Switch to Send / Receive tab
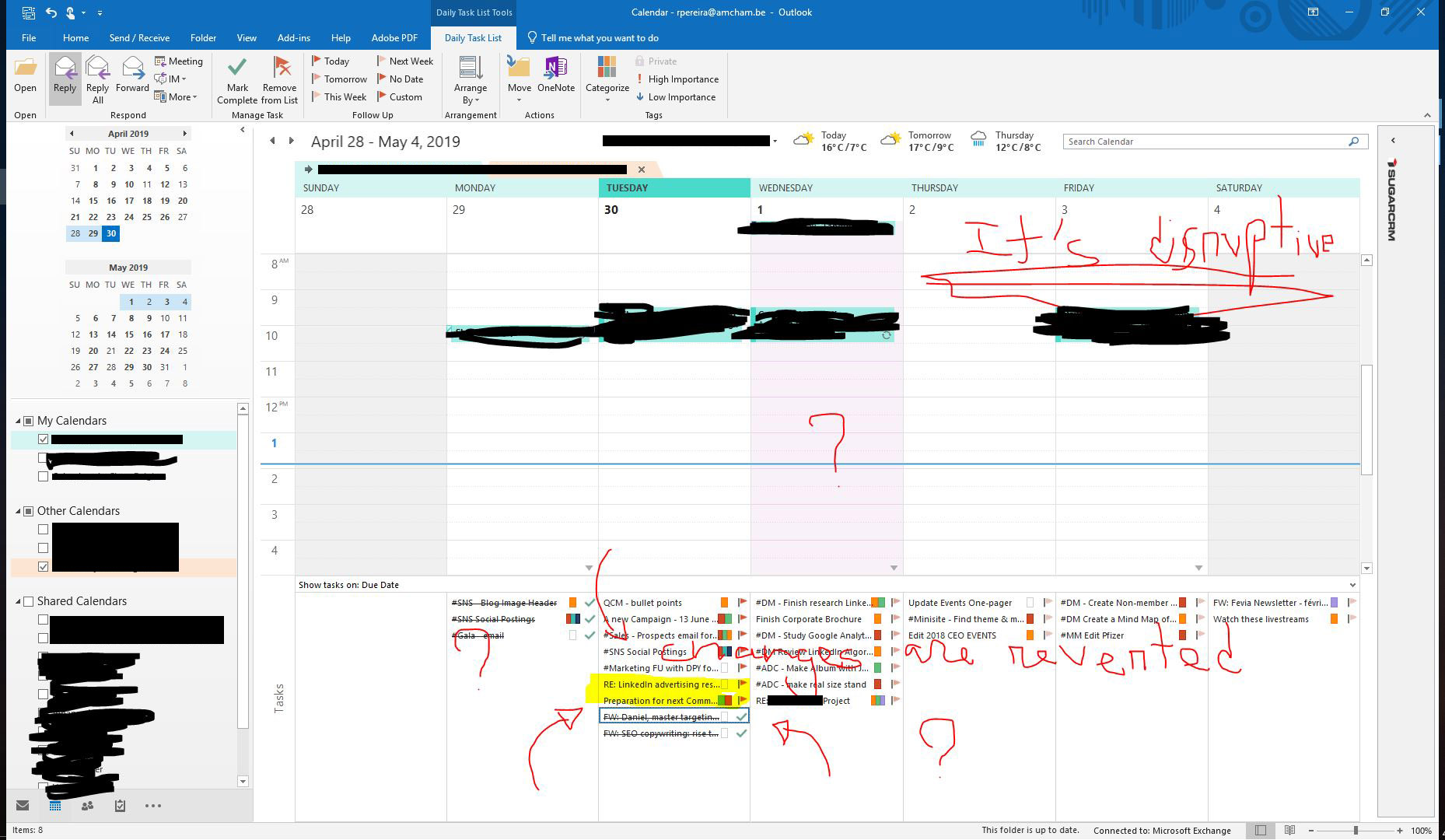This screenshot has width=1445, height=840. tap(139, 37)
